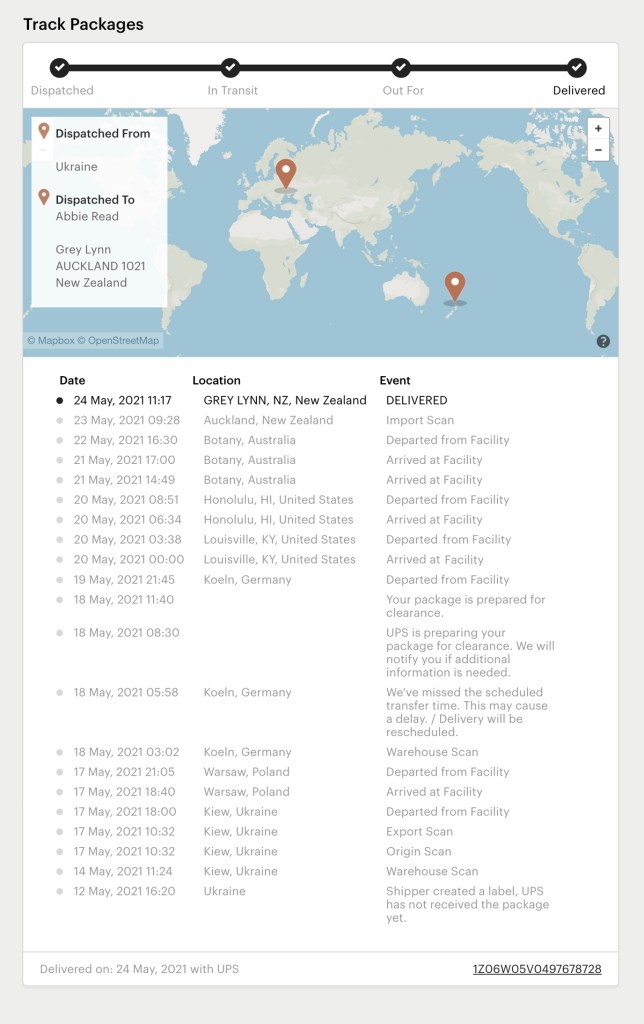
Task: Zoom in on the map
Action: click(x=598, y=129)
